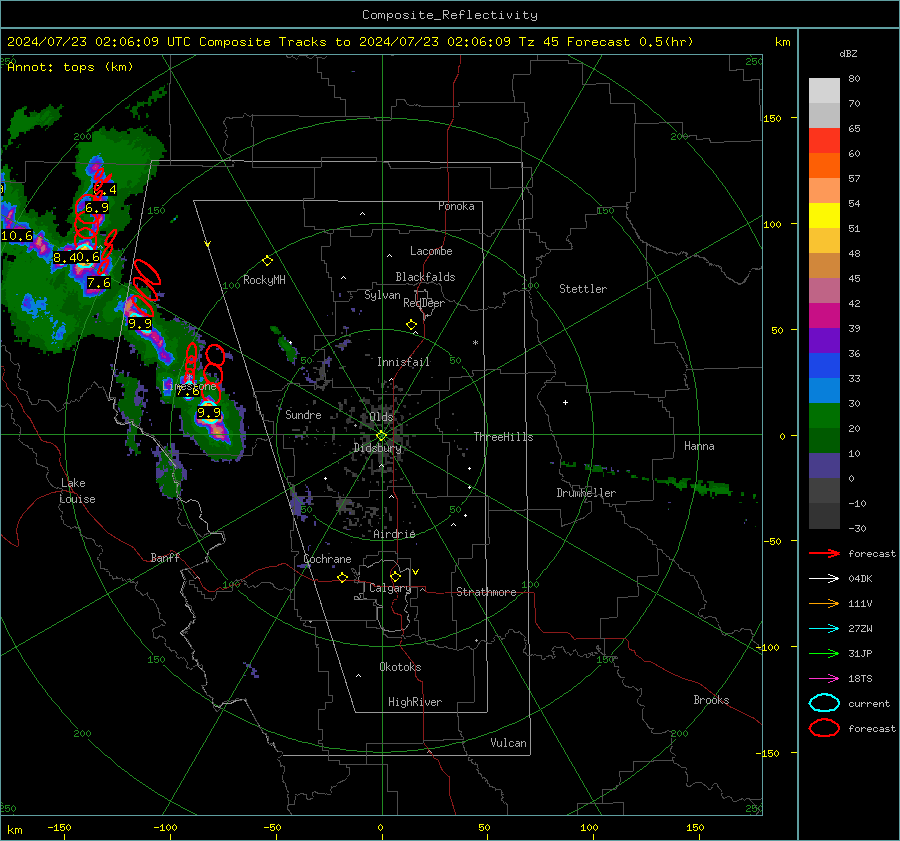
Task: Click the Hanna town label
Action: click(x=699, y=446)
